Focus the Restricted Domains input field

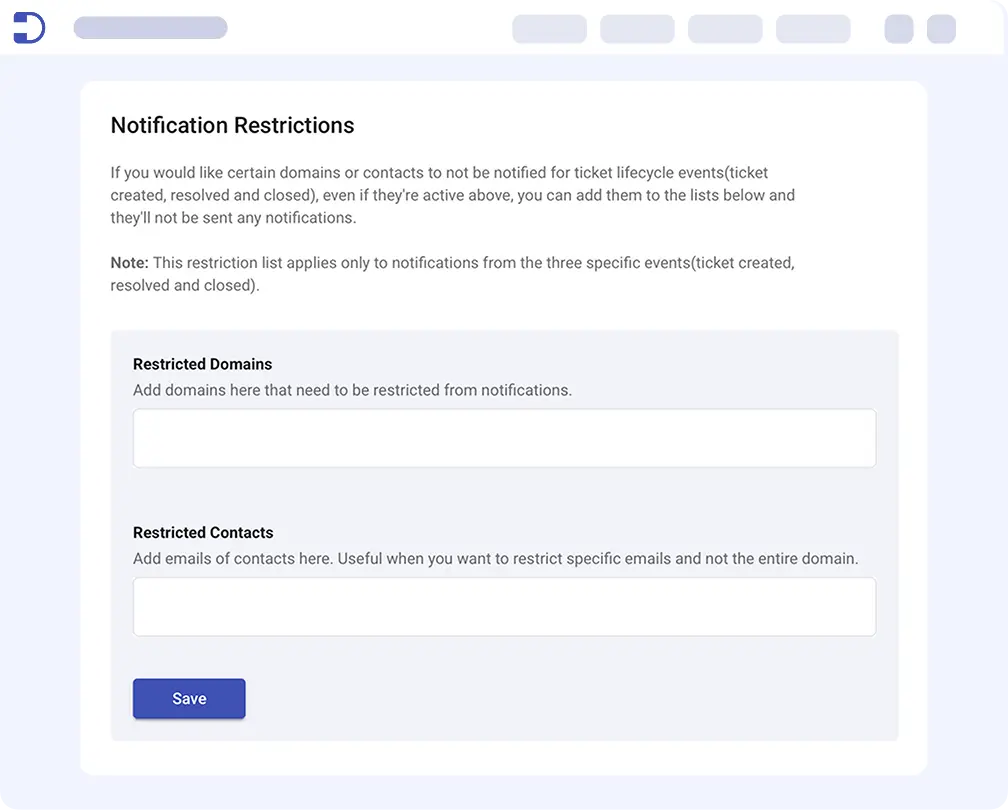pos(504,438)
